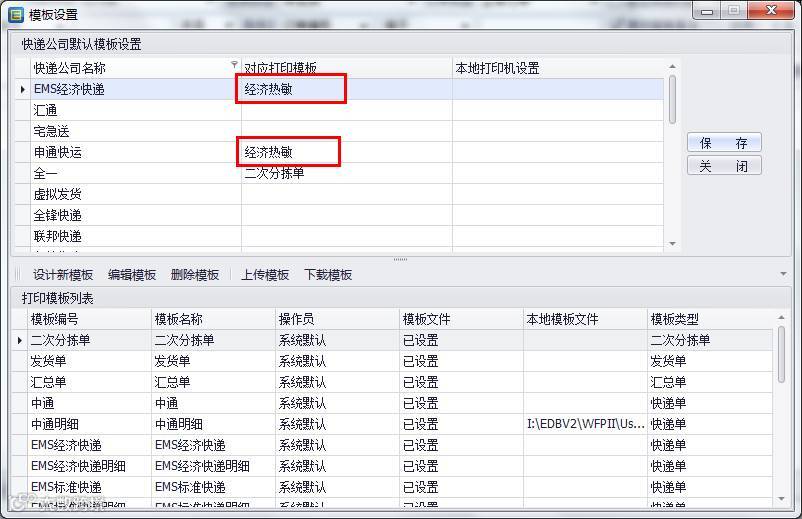Click the template list vertical scrollbar thumb
802x519 pixels.
coord(781,354)
